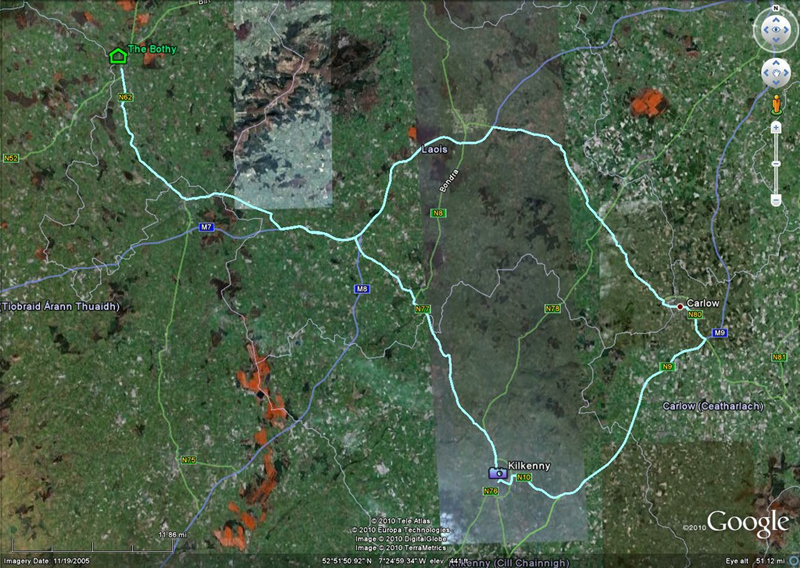Image resolution: width=800 pixels, height=568 pixels.
Task: Click 'Kilkenny (Cill Chainnigh)' label at bottom
Action: coord(510,563)
